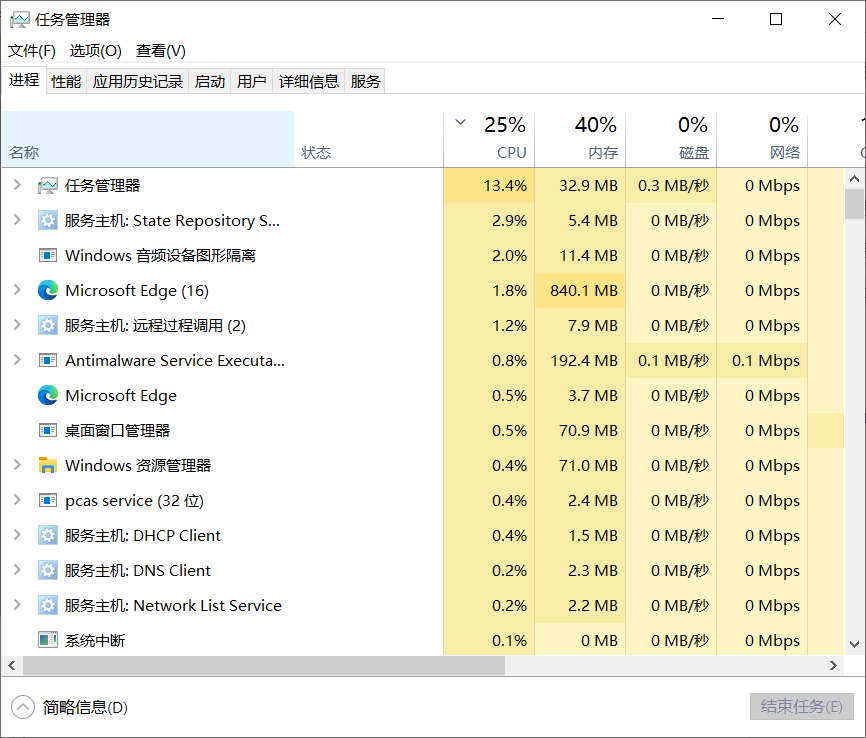This screenshot has height=738, width=866.
Task: Select Windows 音频设备图形隔离 row name
Action: pyautogui.click(x=160, y=256)
